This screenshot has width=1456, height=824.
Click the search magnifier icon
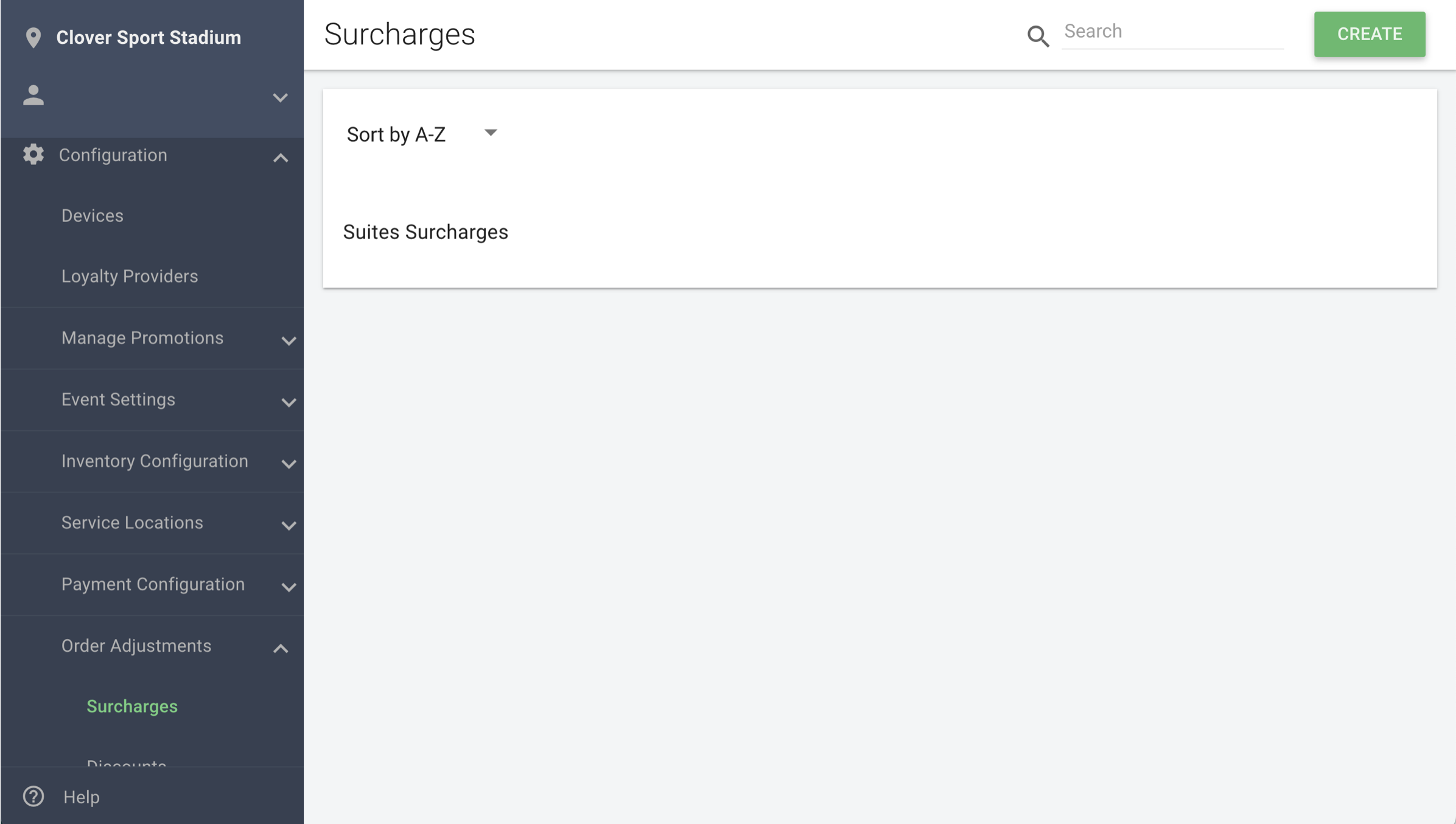[1038, 36]
